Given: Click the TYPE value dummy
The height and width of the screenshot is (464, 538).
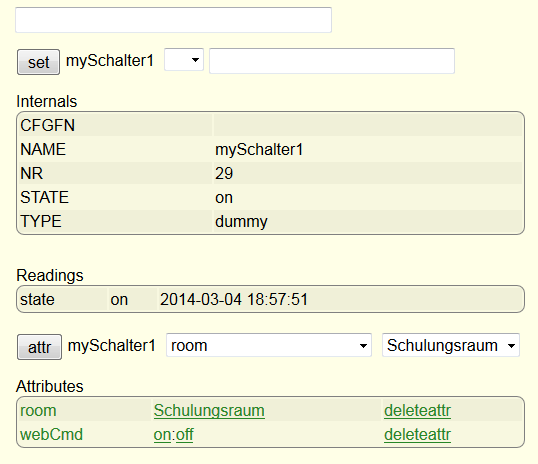Looking at the screenshot, I should click(x=241, y=222).
